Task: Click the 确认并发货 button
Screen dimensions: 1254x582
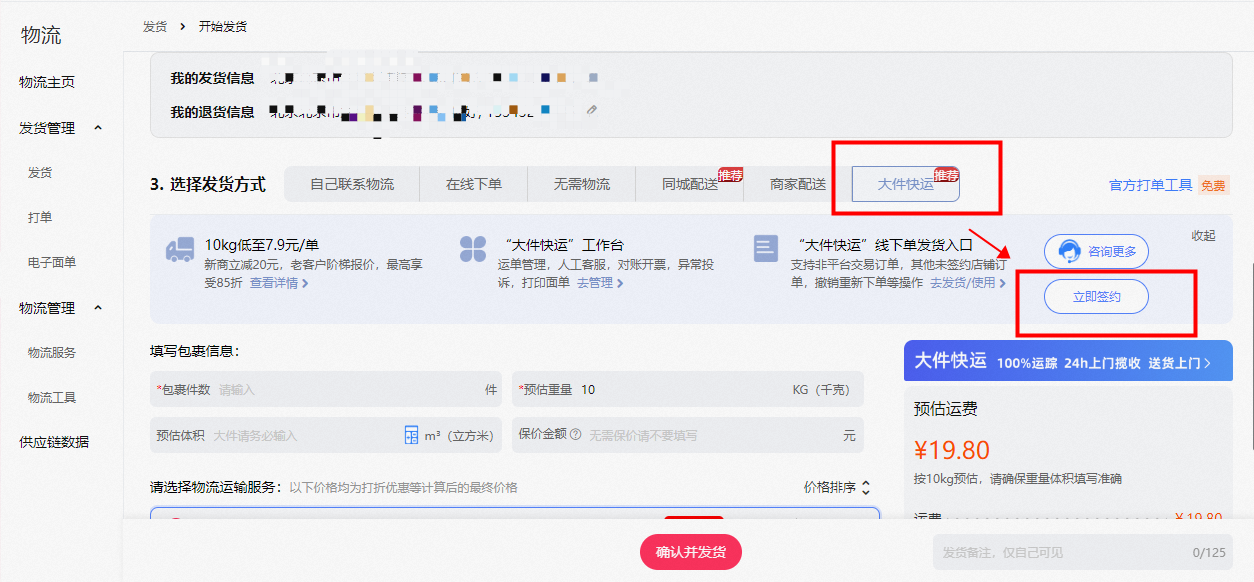Action: (691, 552)
